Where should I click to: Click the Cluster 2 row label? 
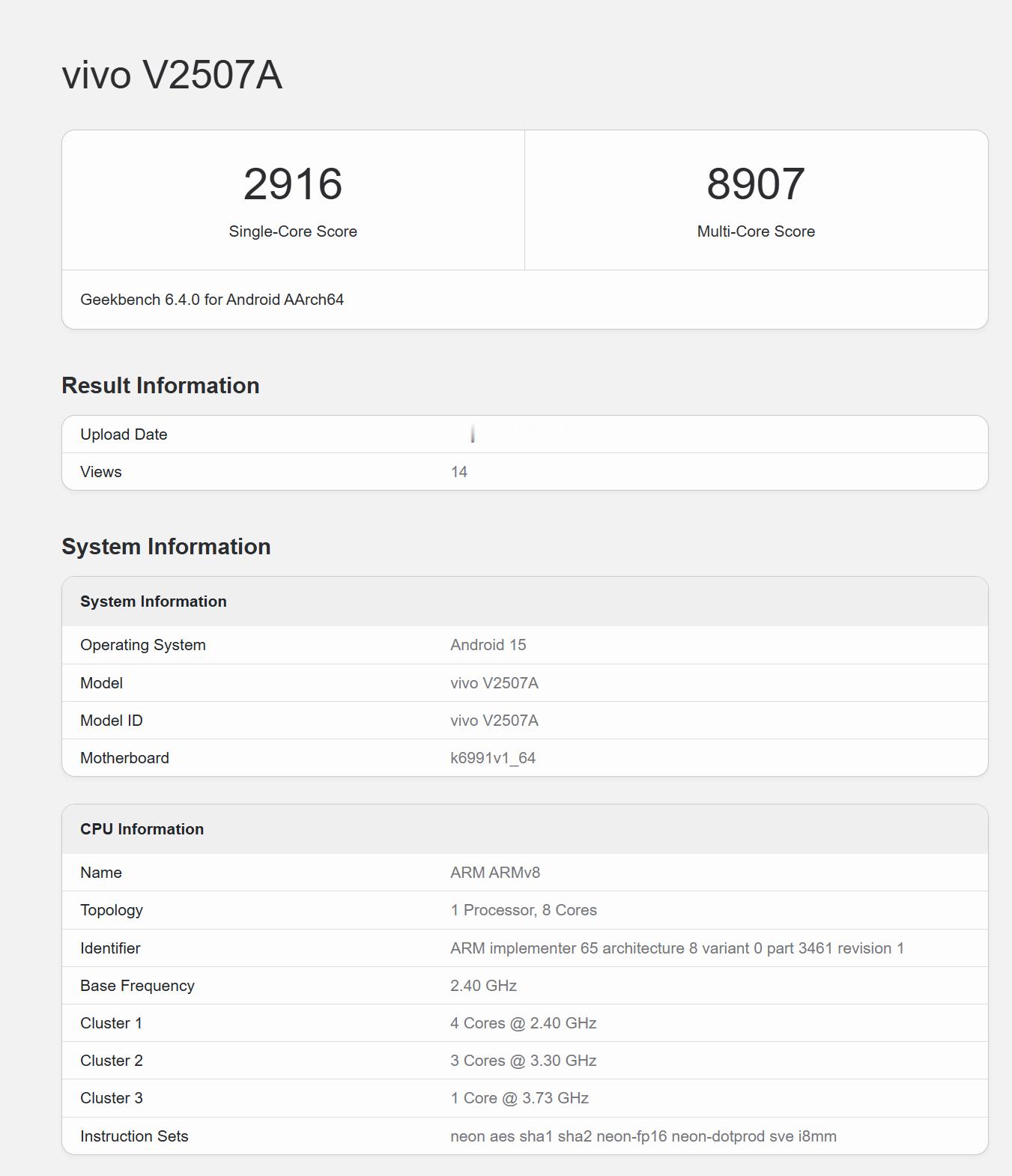pos(112,1061)
